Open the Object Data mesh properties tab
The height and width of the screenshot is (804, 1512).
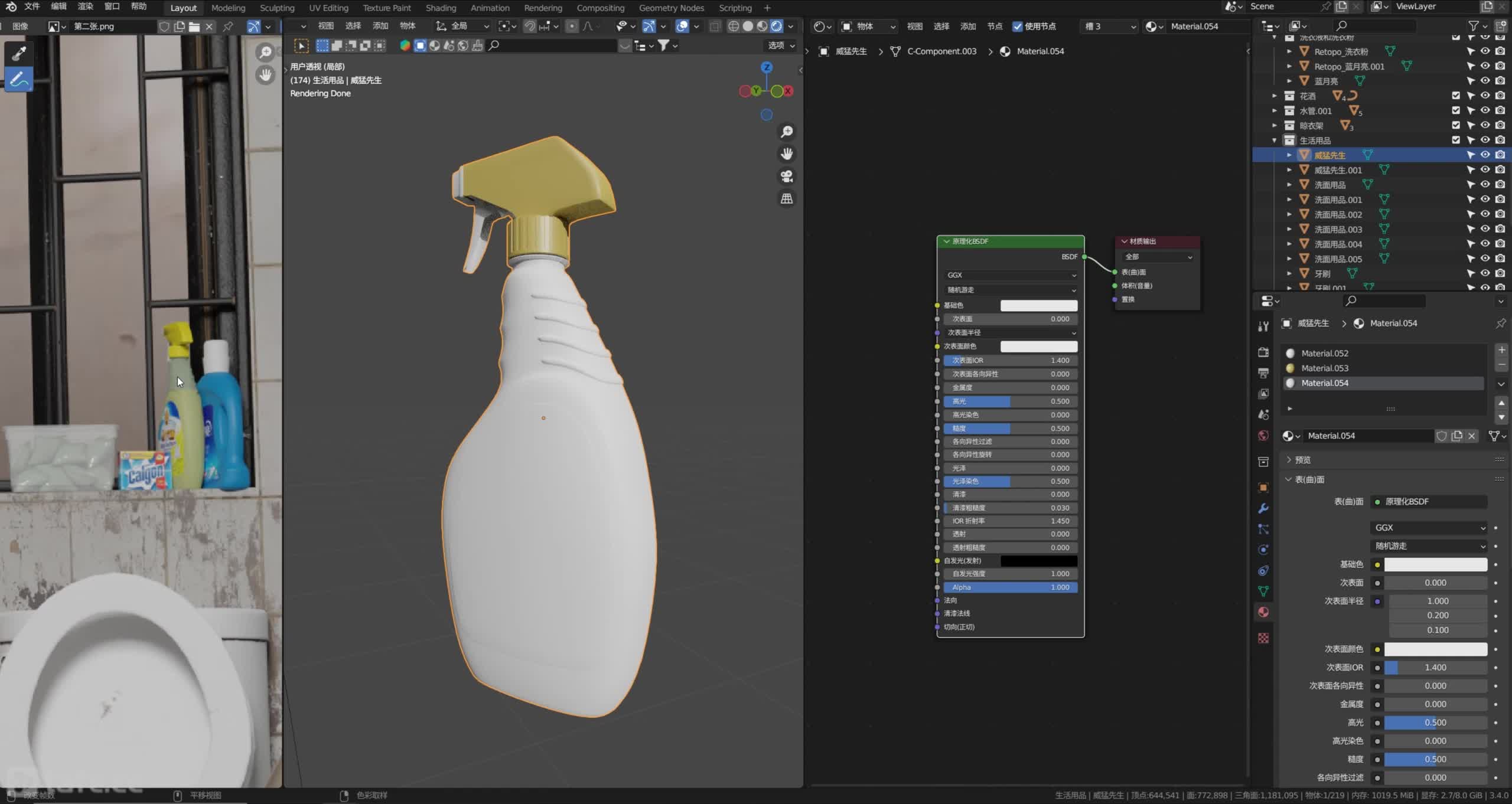(x=1263, y=591)
